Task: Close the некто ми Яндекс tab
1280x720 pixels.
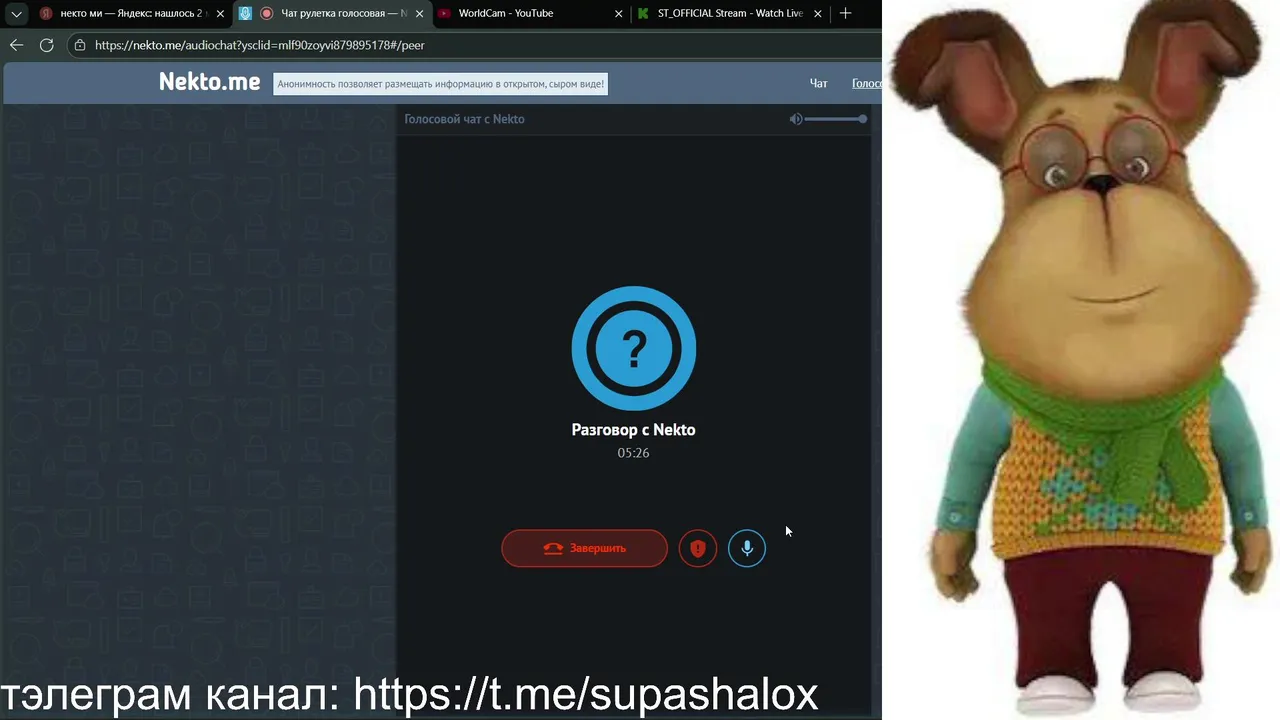Action: (x=220, y=14)
